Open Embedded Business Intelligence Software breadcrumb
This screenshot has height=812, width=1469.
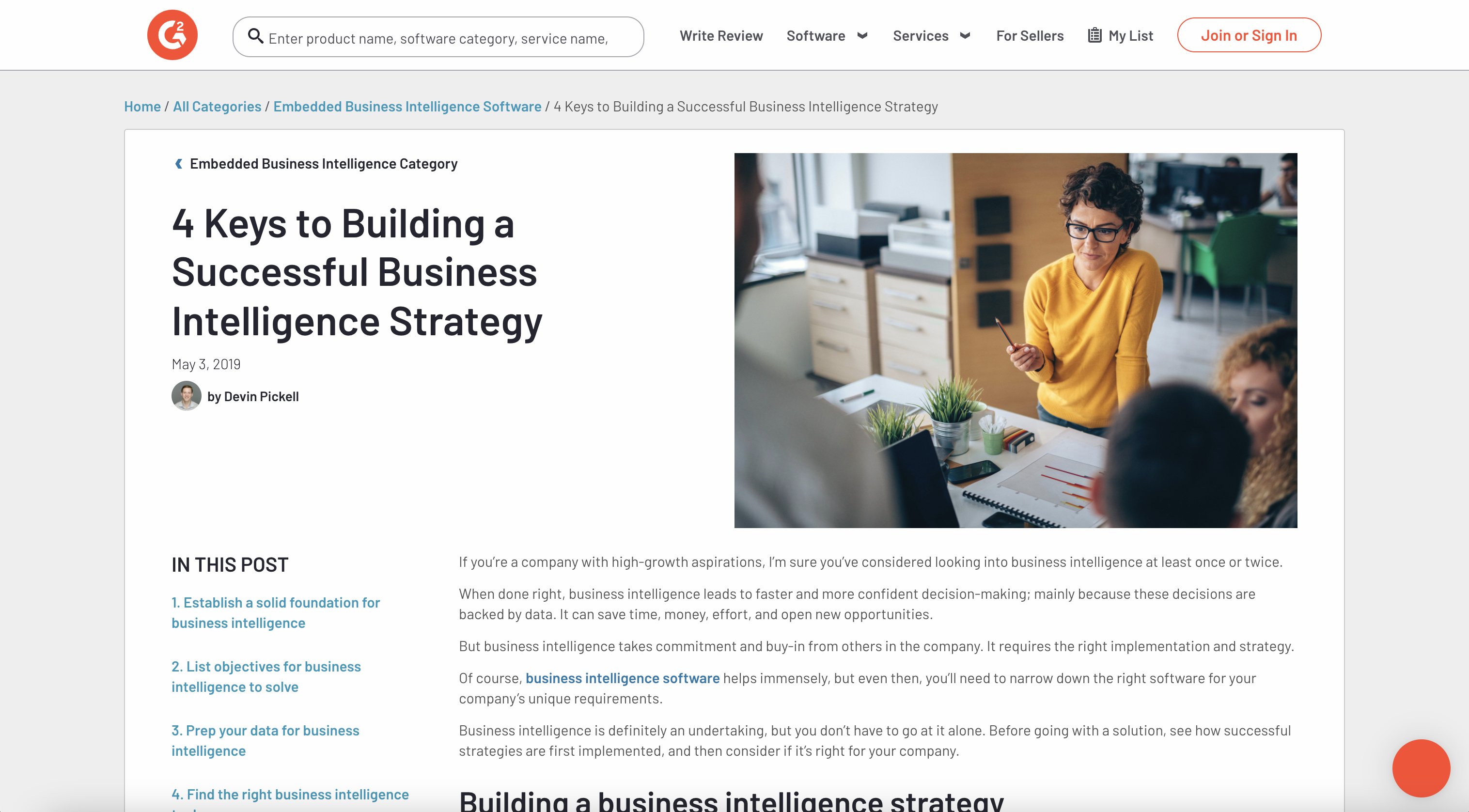point(407,107)
